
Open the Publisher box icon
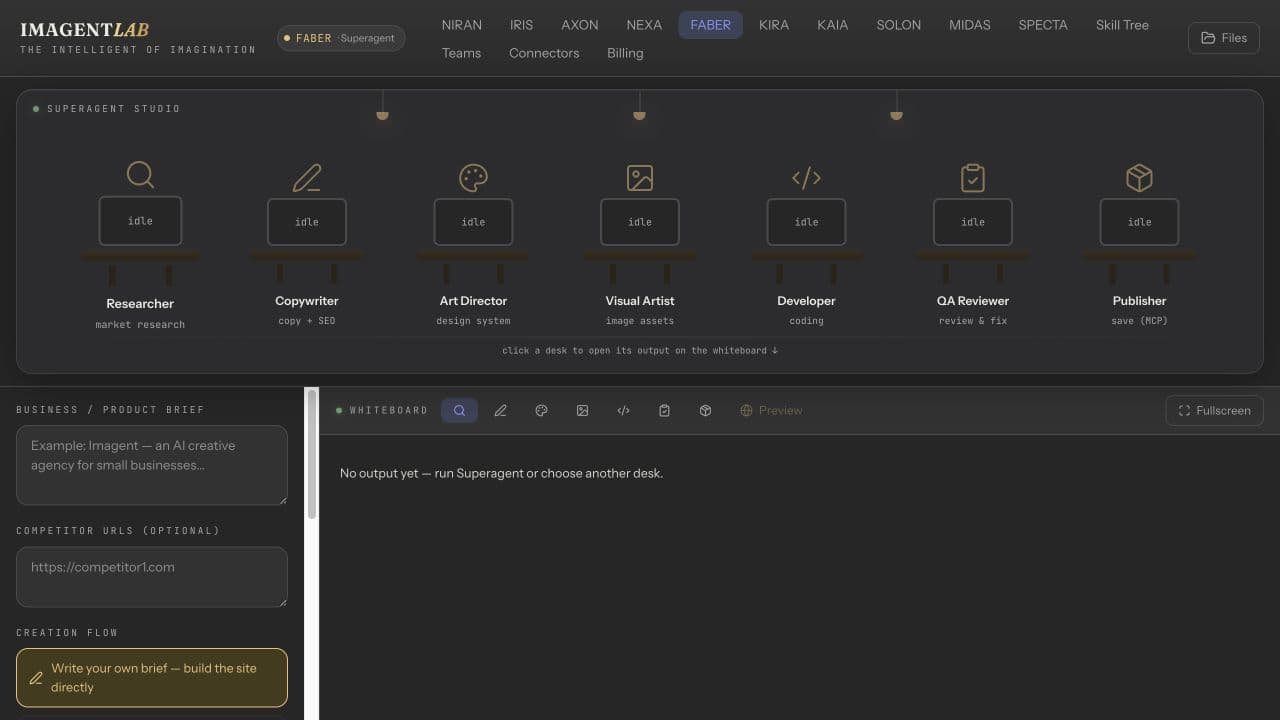pyautogui.click(x=1139, y=178)
